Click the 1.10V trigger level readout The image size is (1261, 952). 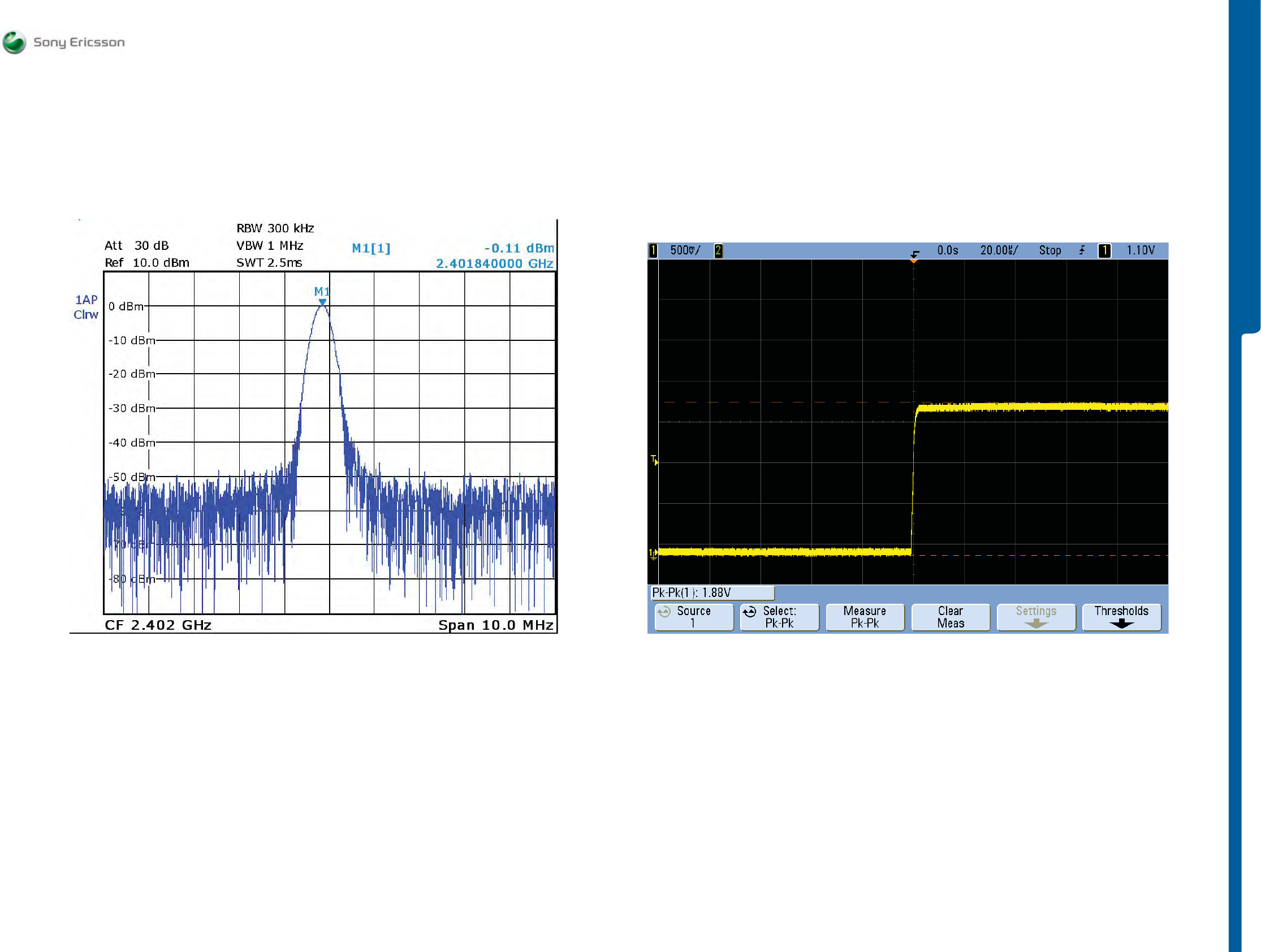[x=1140, y=250]
